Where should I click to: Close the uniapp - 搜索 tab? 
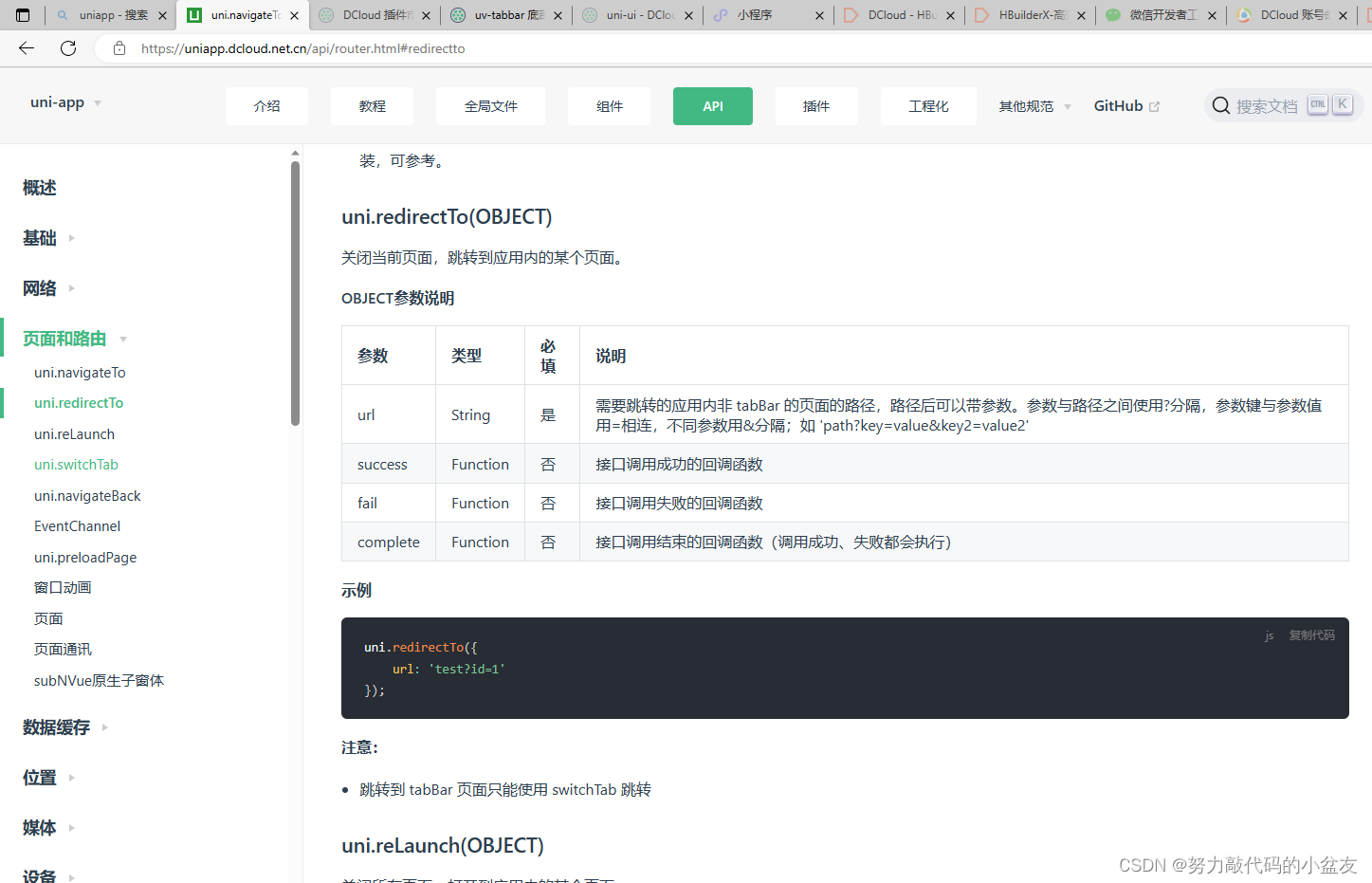point(162,15)
